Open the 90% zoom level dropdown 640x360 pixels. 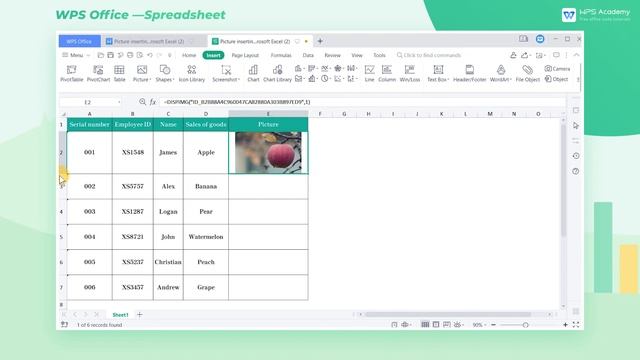coord(479,325)
